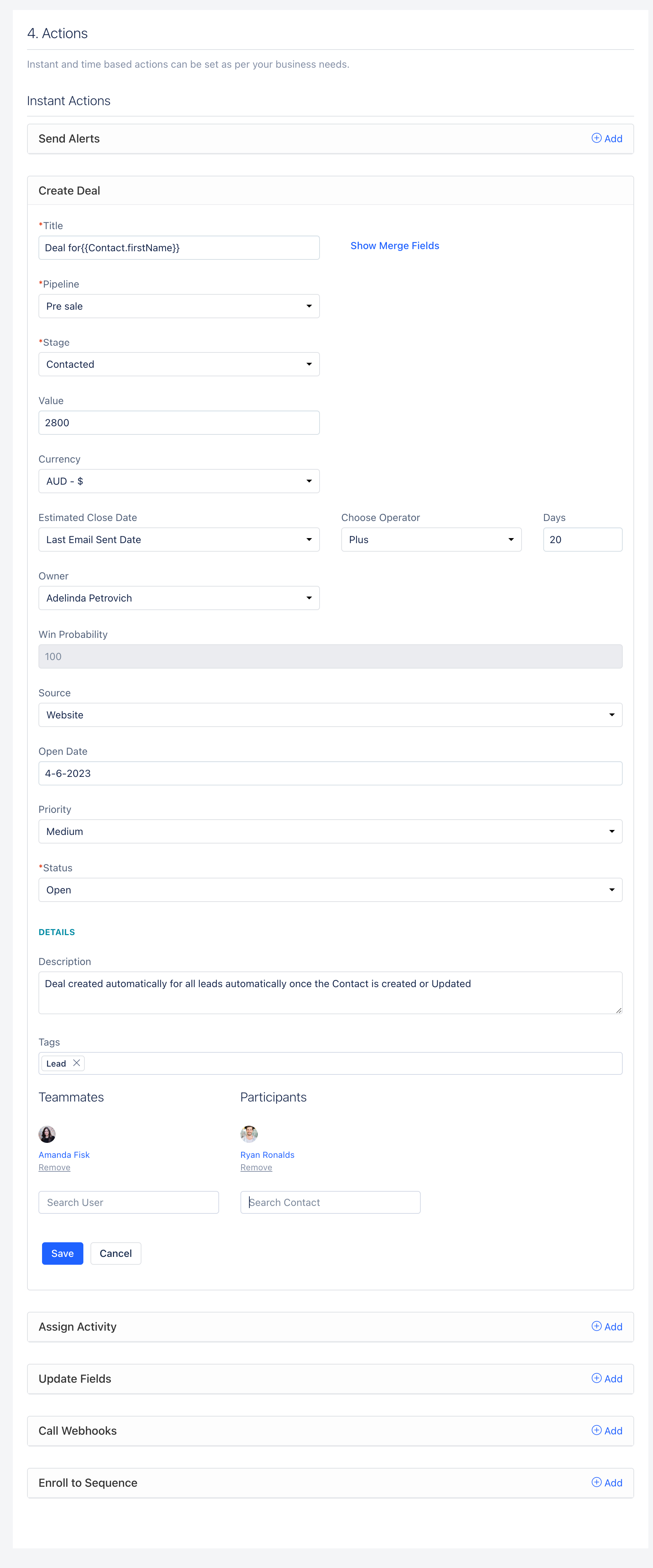This screenshot has height=1568, width=653.
Task: Save the Create Deal action
Action: tap(63, 1253)
